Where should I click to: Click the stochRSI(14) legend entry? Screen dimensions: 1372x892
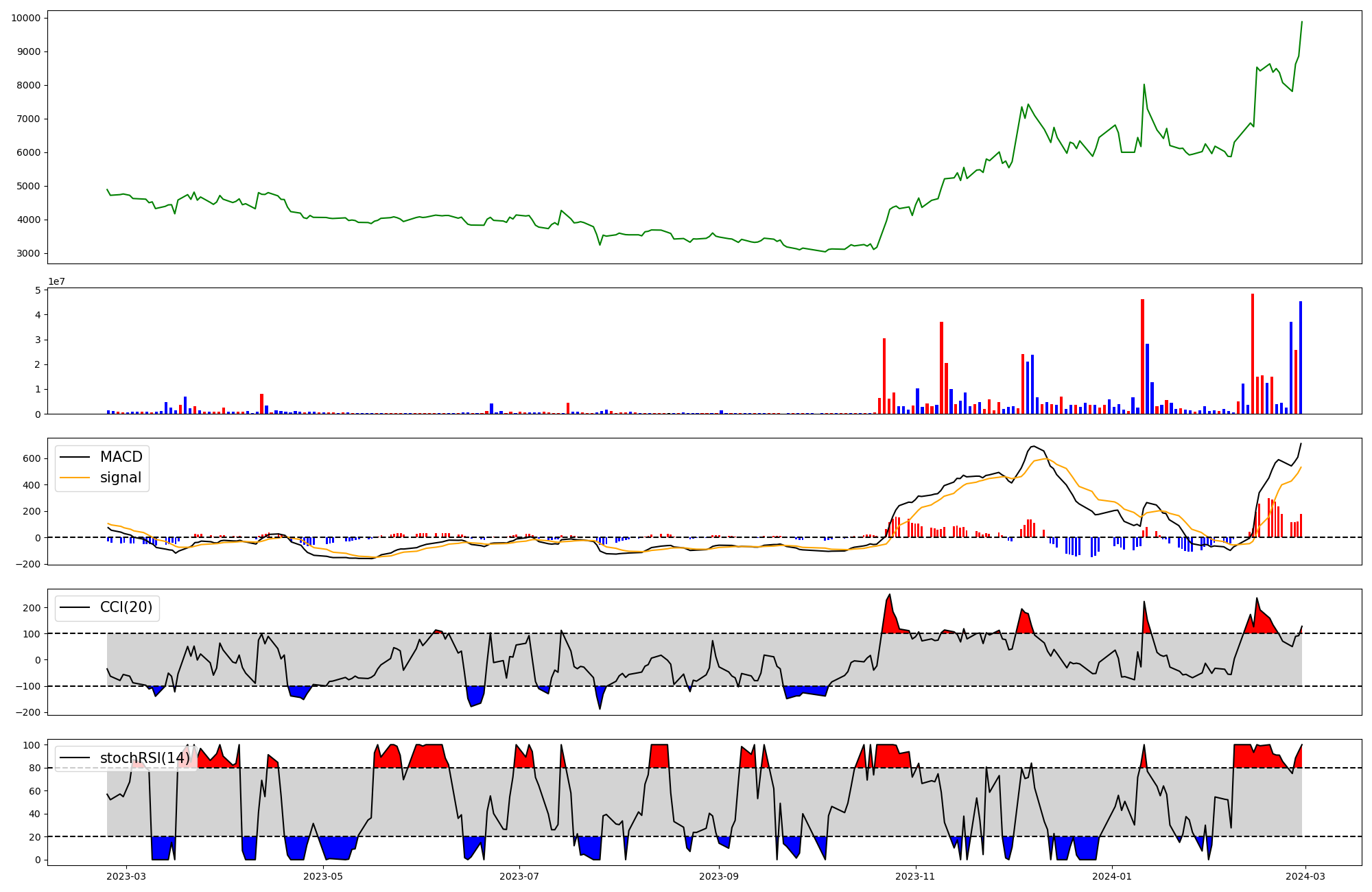coord(144,758)
